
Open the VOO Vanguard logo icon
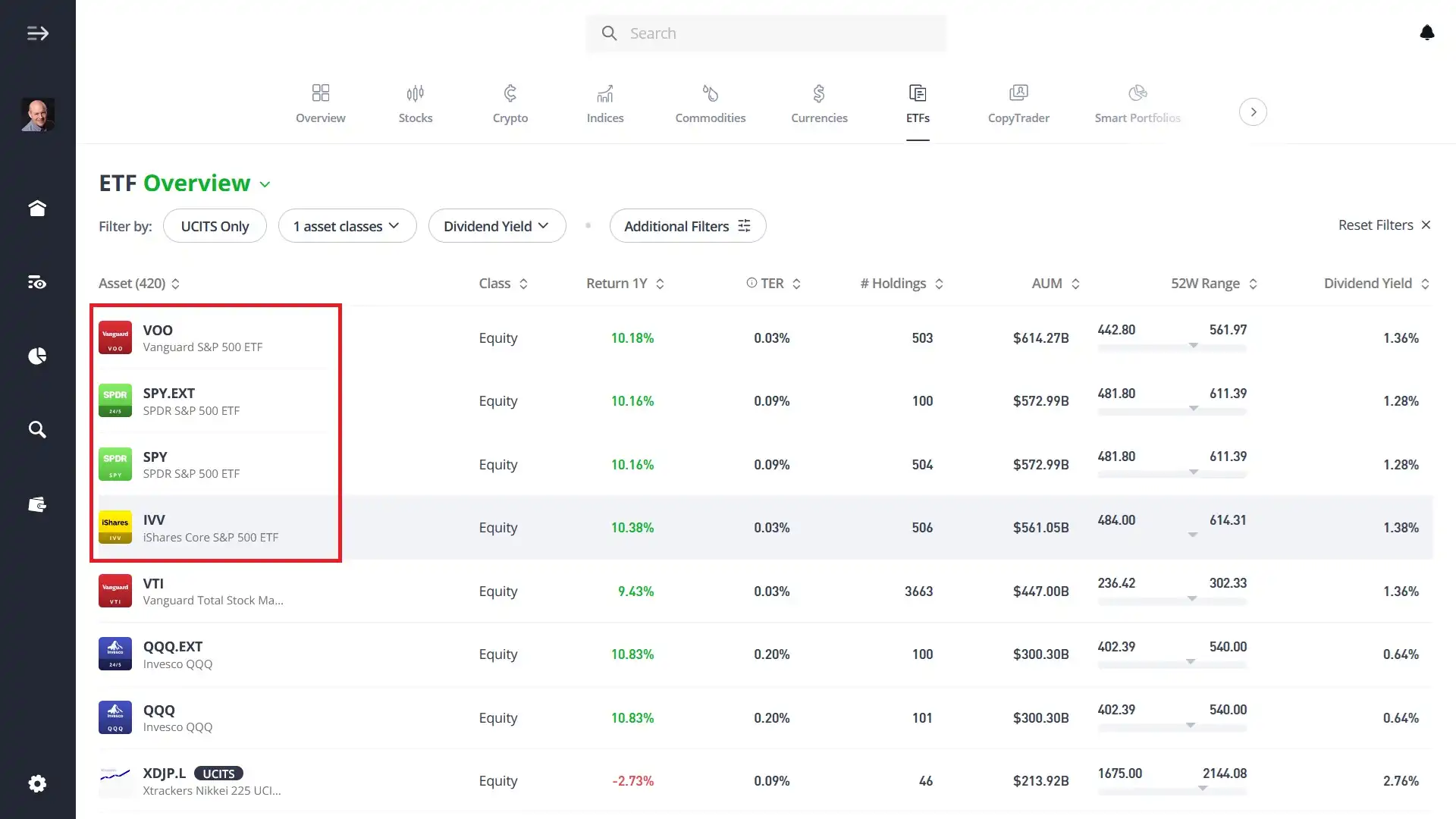[115, 337]
